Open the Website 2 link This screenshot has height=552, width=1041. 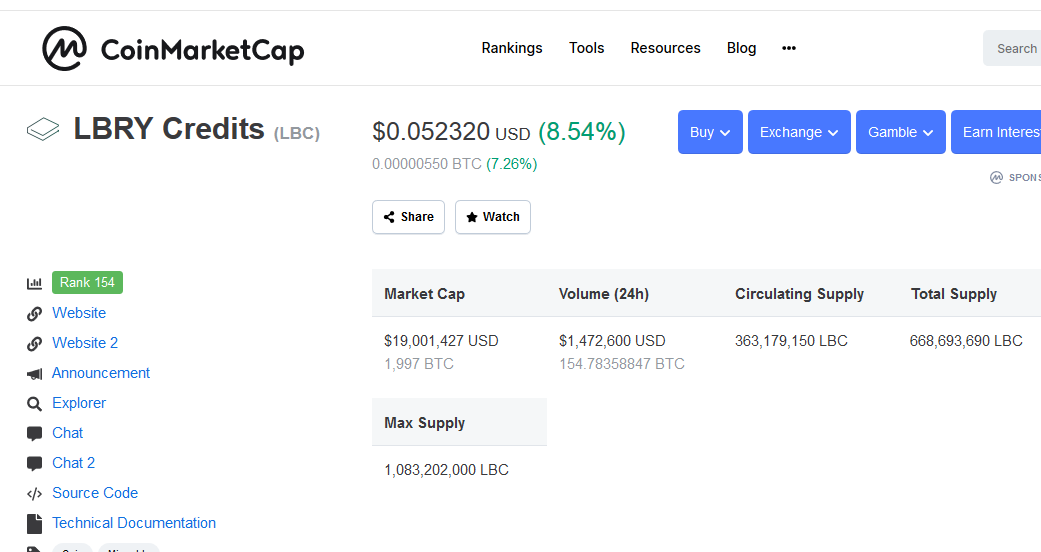point(85,343)
